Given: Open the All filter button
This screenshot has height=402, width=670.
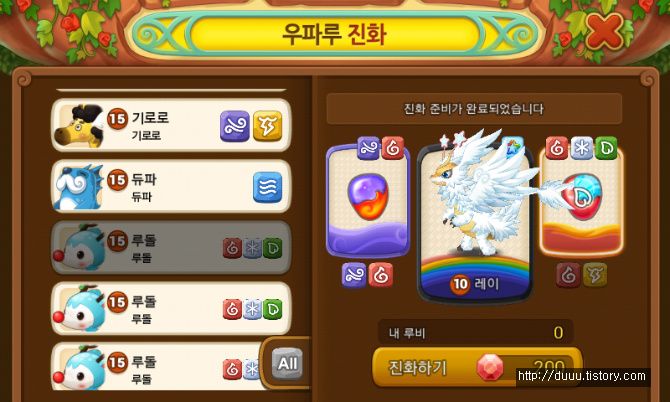Looking at the screenshot, I should pyautogui.click(x=287, y=364).
